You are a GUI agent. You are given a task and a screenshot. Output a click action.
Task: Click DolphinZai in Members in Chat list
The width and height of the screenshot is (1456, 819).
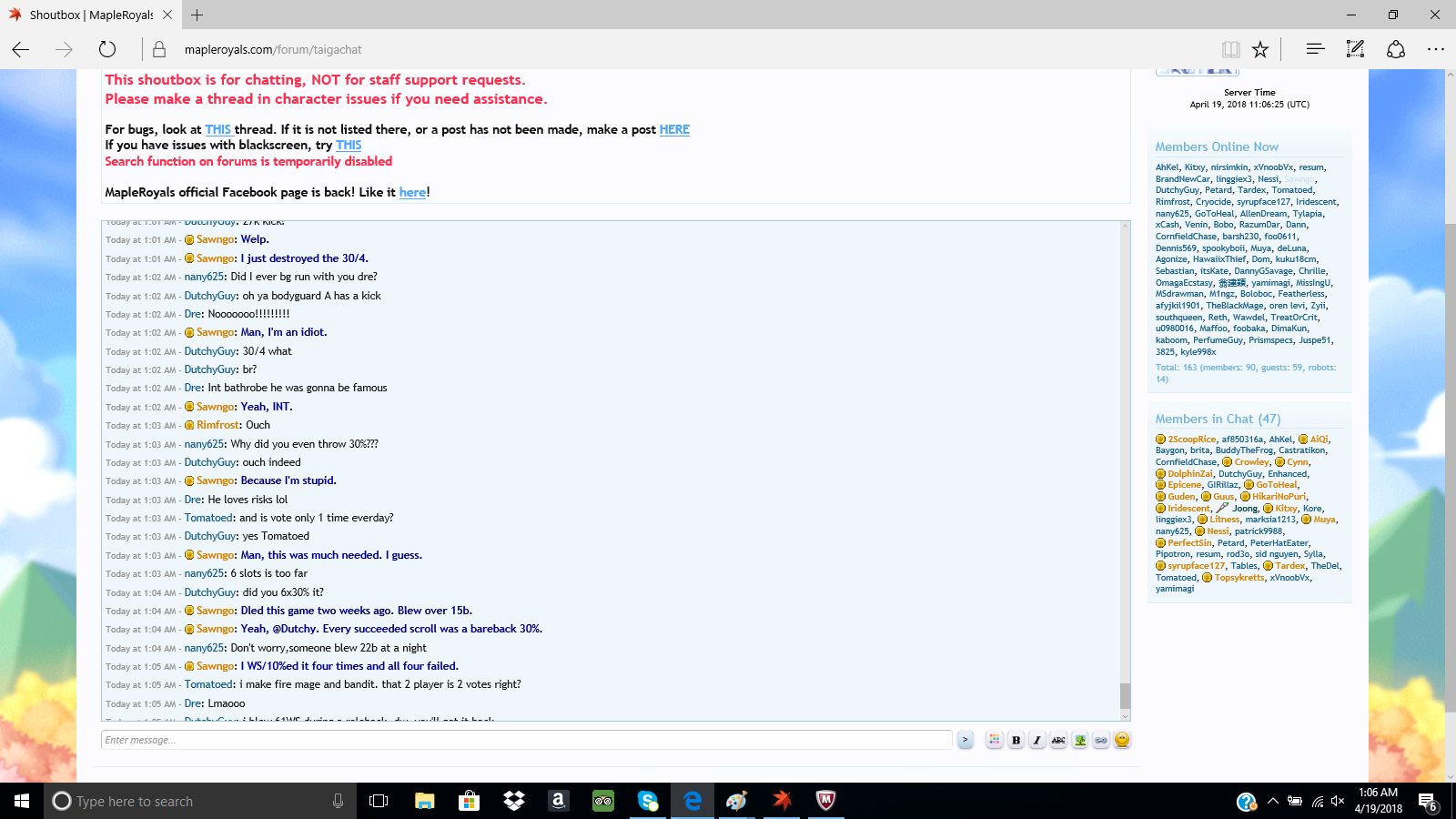1190,474
